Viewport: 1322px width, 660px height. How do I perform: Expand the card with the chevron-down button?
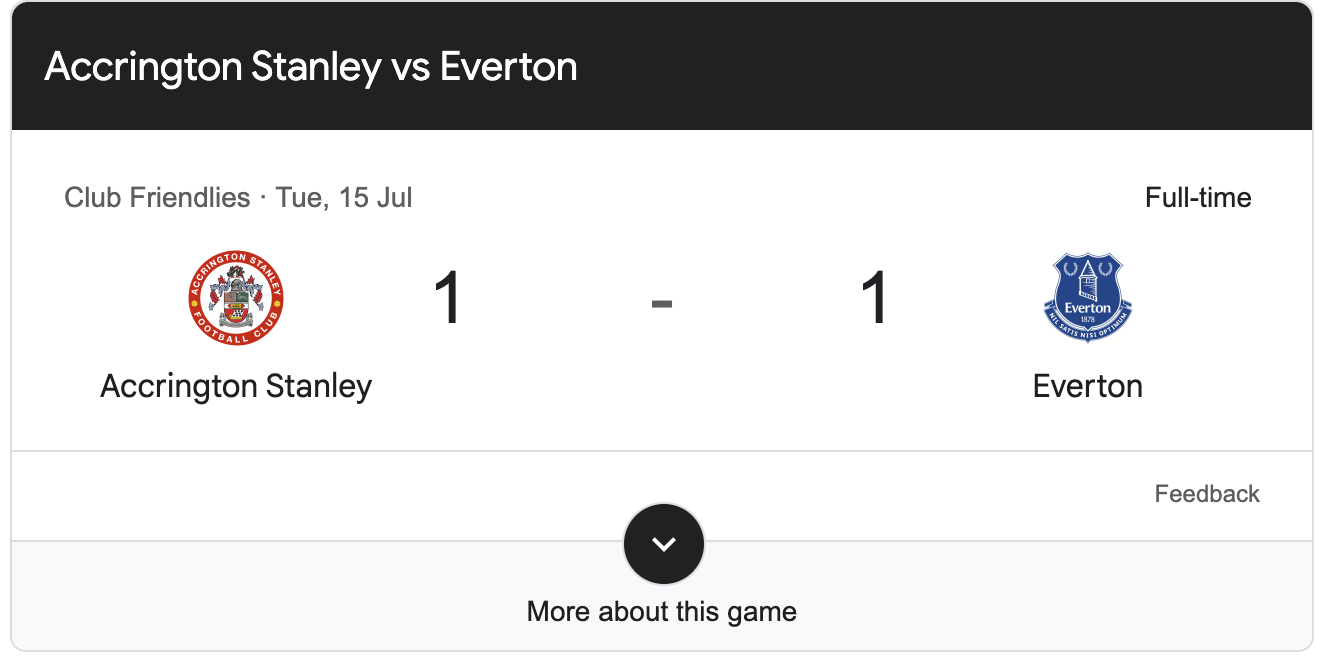(664, 544)
